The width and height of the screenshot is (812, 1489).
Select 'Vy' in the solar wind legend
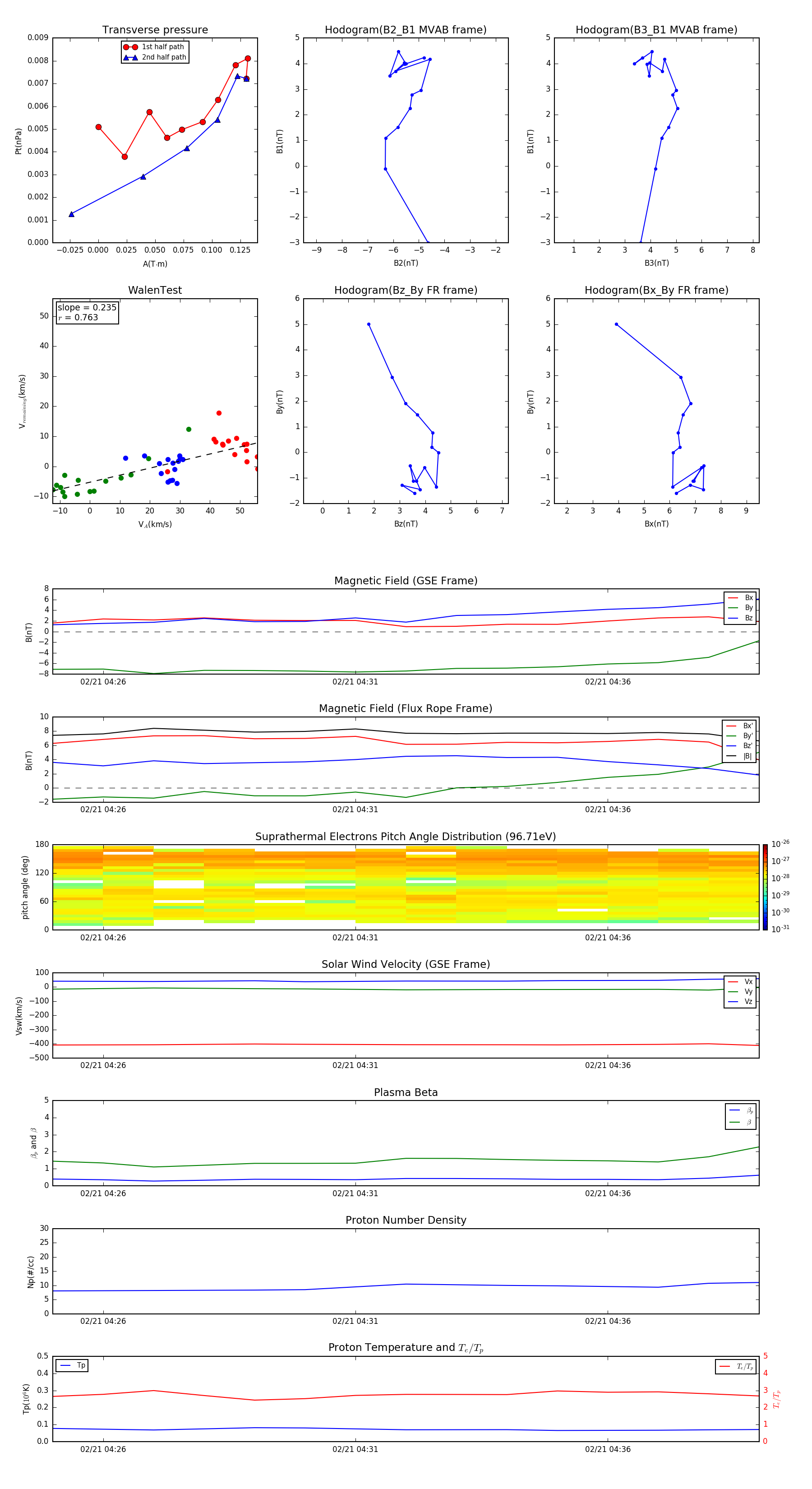pyautogui.click(x=740, y=992)
